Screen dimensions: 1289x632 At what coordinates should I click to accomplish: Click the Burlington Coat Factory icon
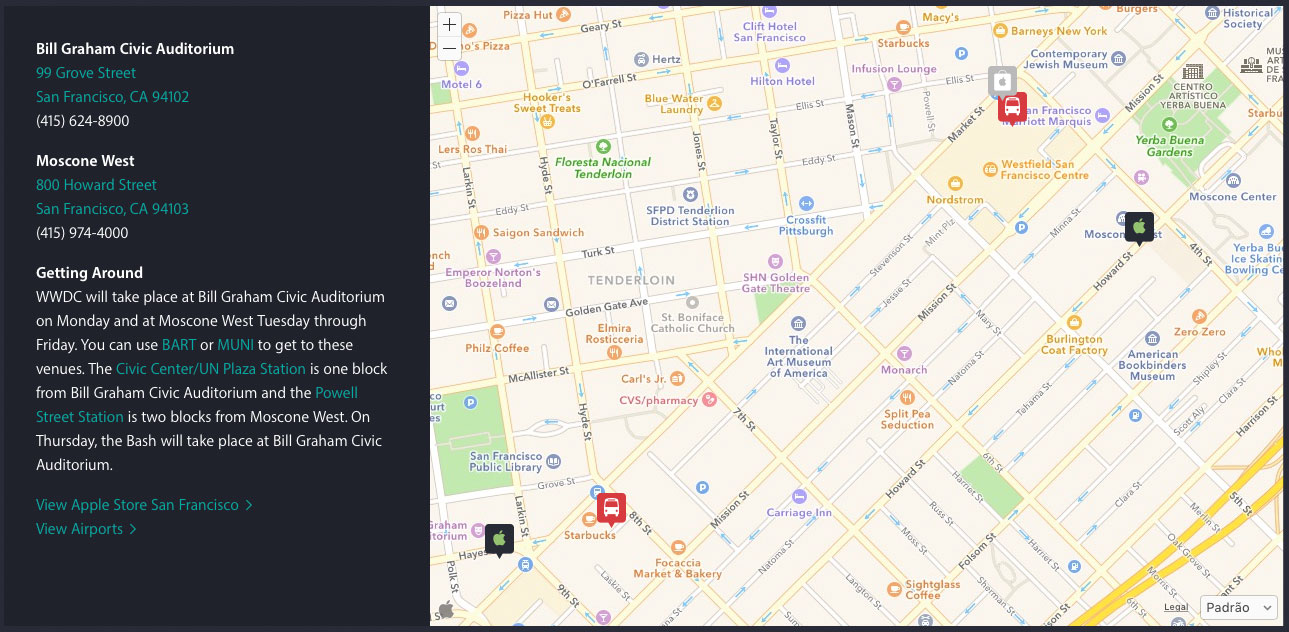(x=1075, y=323)
